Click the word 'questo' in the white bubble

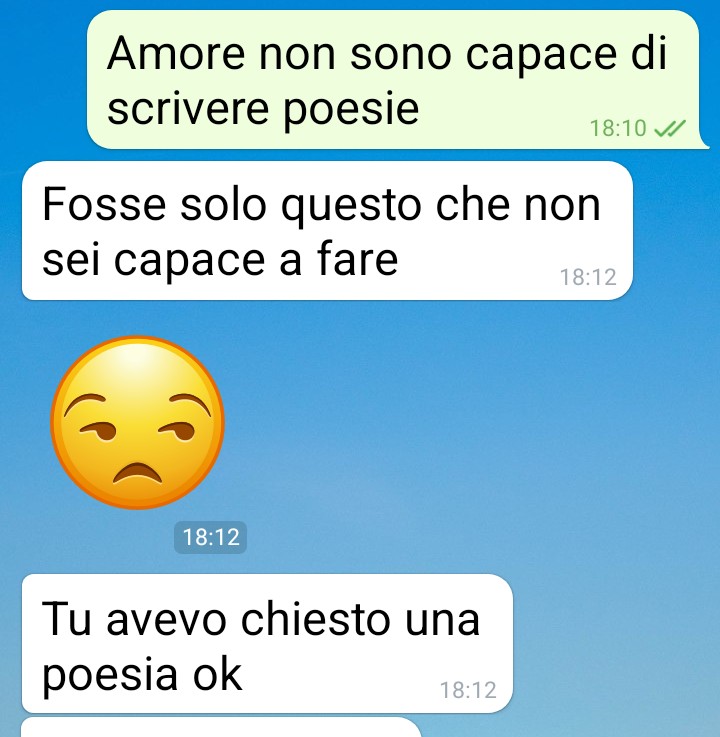[352, 206]
